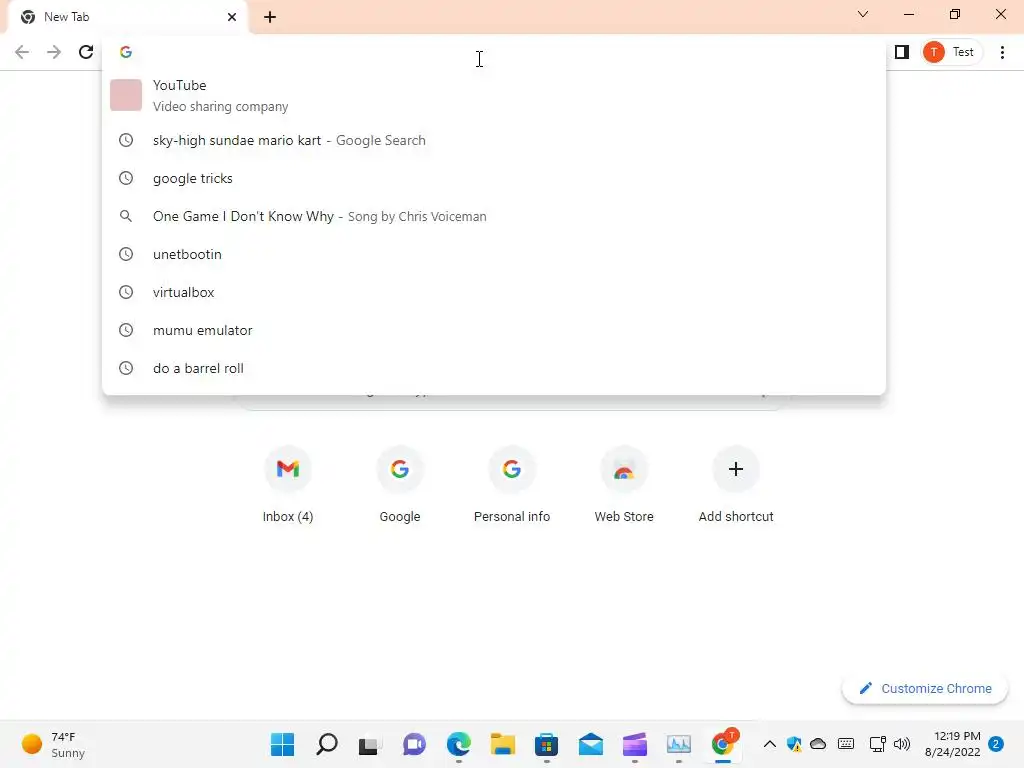Open Chrome three-dot menu
This screenshot has width=1024, height=768.
tap(1002, 52)
